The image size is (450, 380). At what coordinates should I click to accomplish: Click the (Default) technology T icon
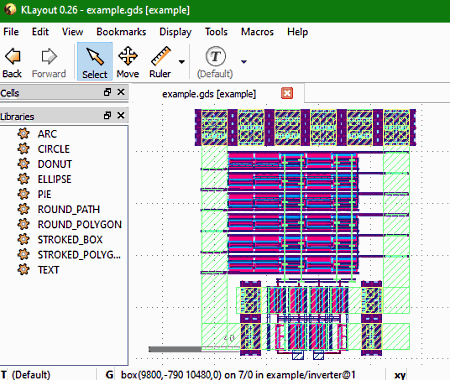pos(215,56)
